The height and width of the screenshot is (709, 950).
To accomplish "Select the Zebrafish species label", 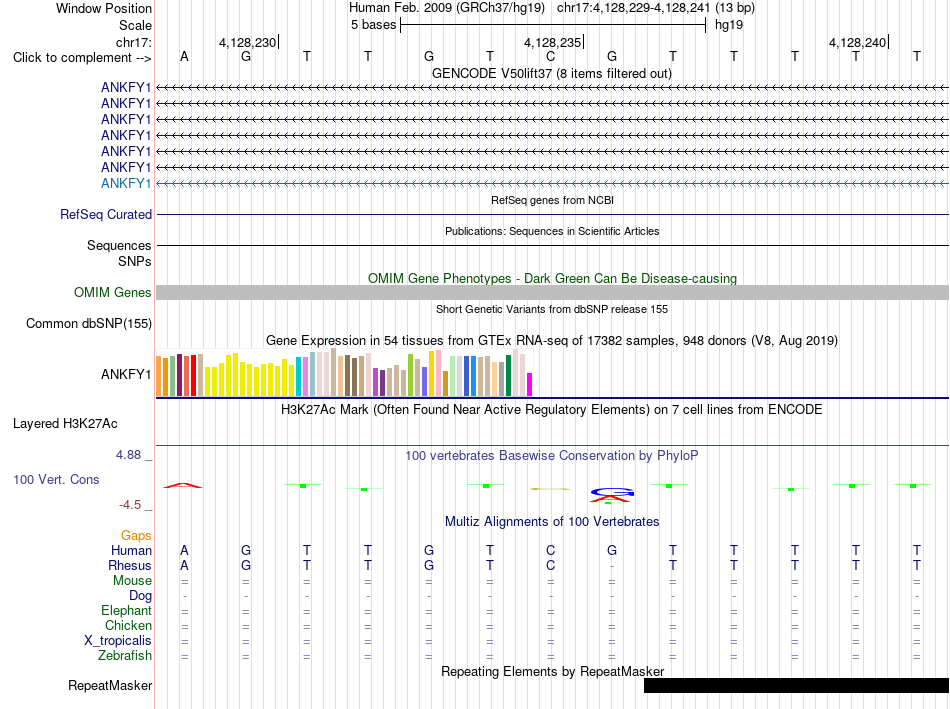I will pos(125,656).
